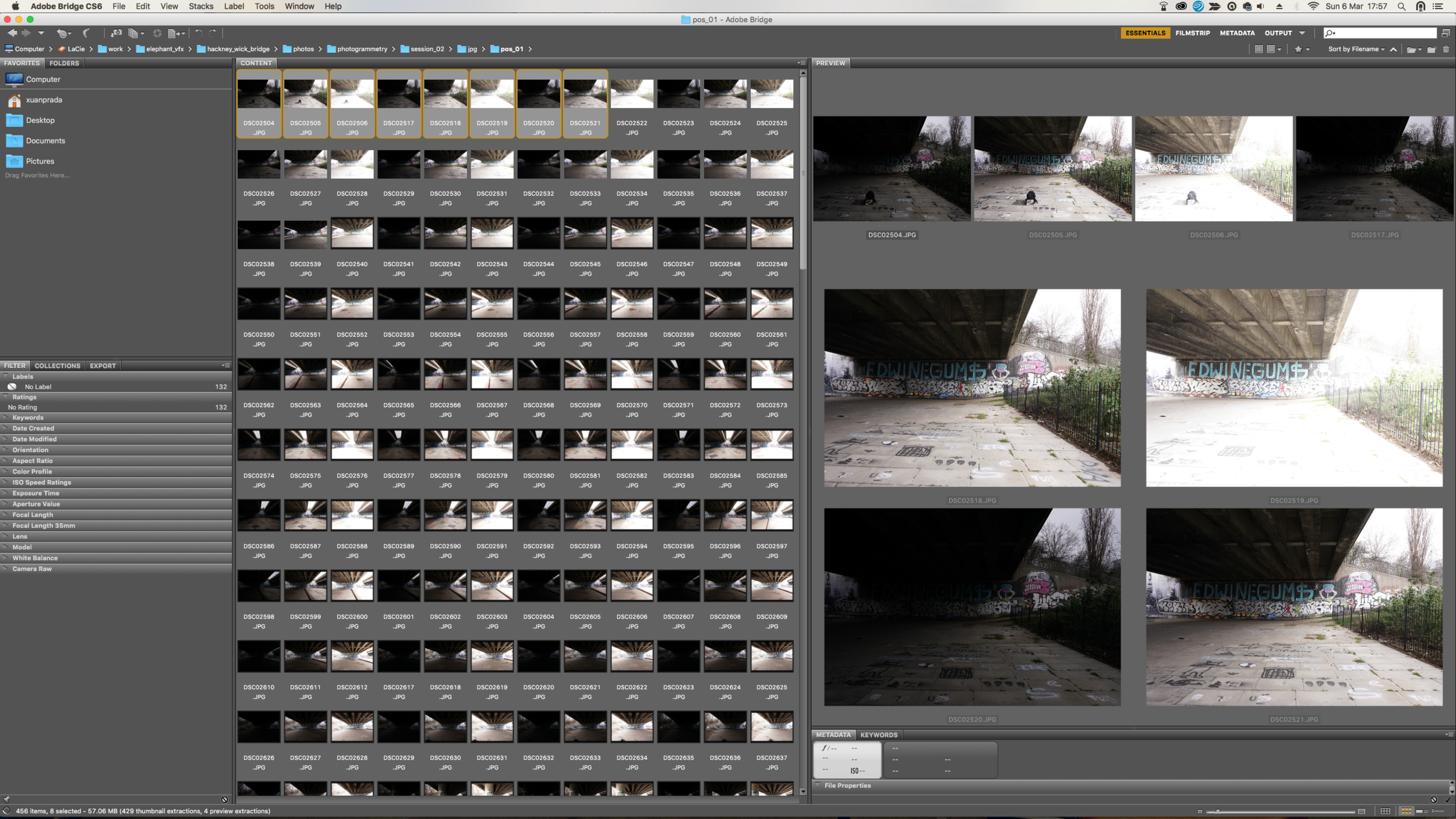
Task: Open the Tools menu
Action: (264, 6)
